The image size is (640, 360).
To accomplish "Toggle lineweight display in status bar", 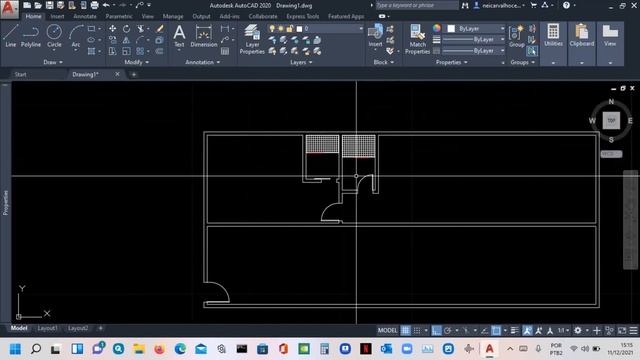I will (515, 330).
